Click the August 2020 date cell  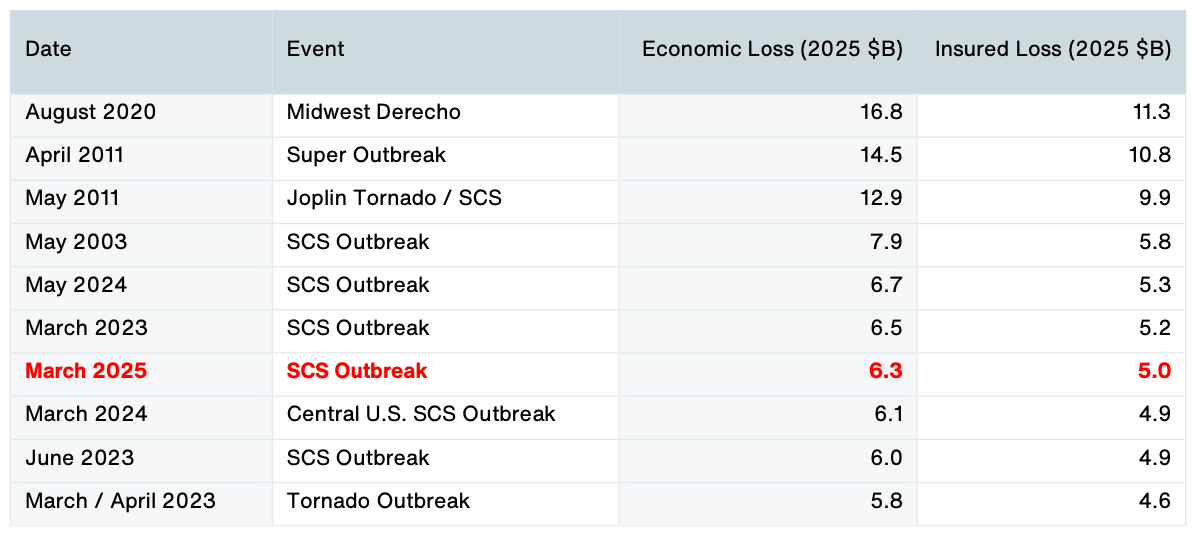click(x=91, y=112)
